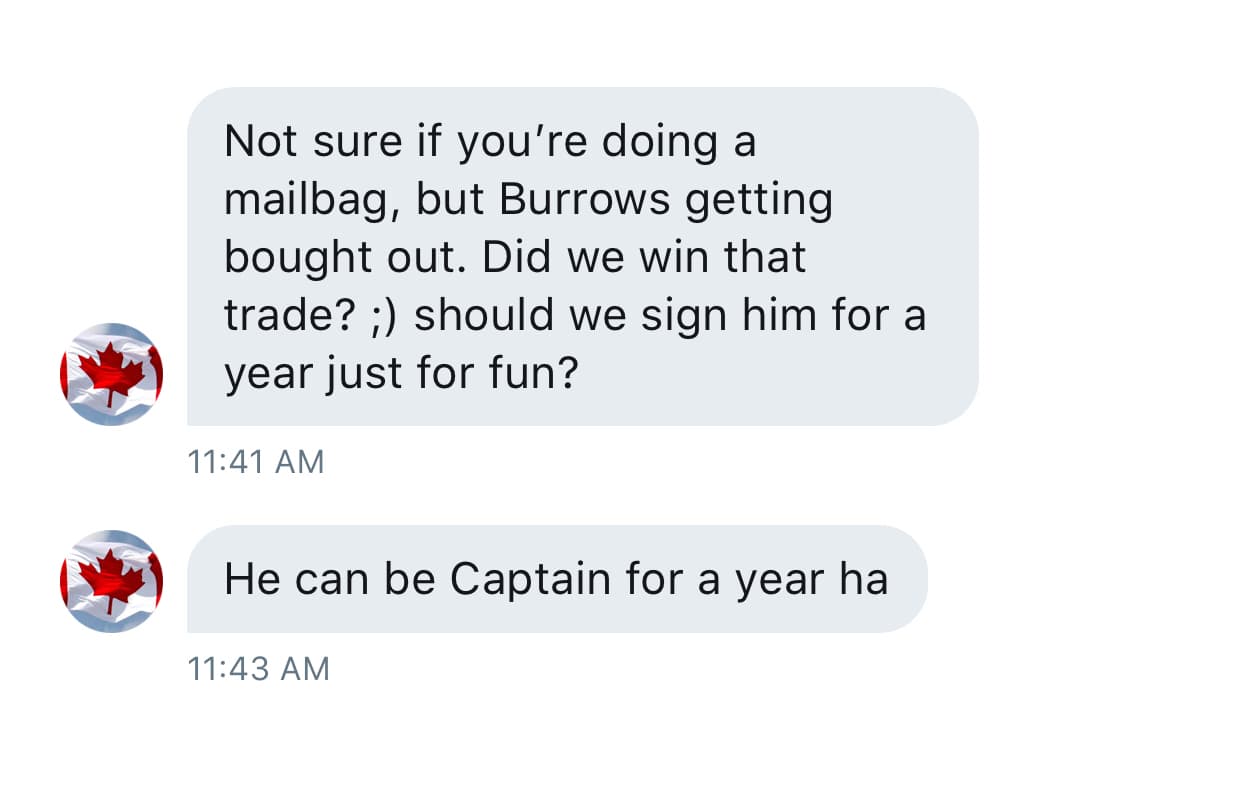Click the phrase "Did we win that"
This screenshot has height=803, width=1242.
644,257
